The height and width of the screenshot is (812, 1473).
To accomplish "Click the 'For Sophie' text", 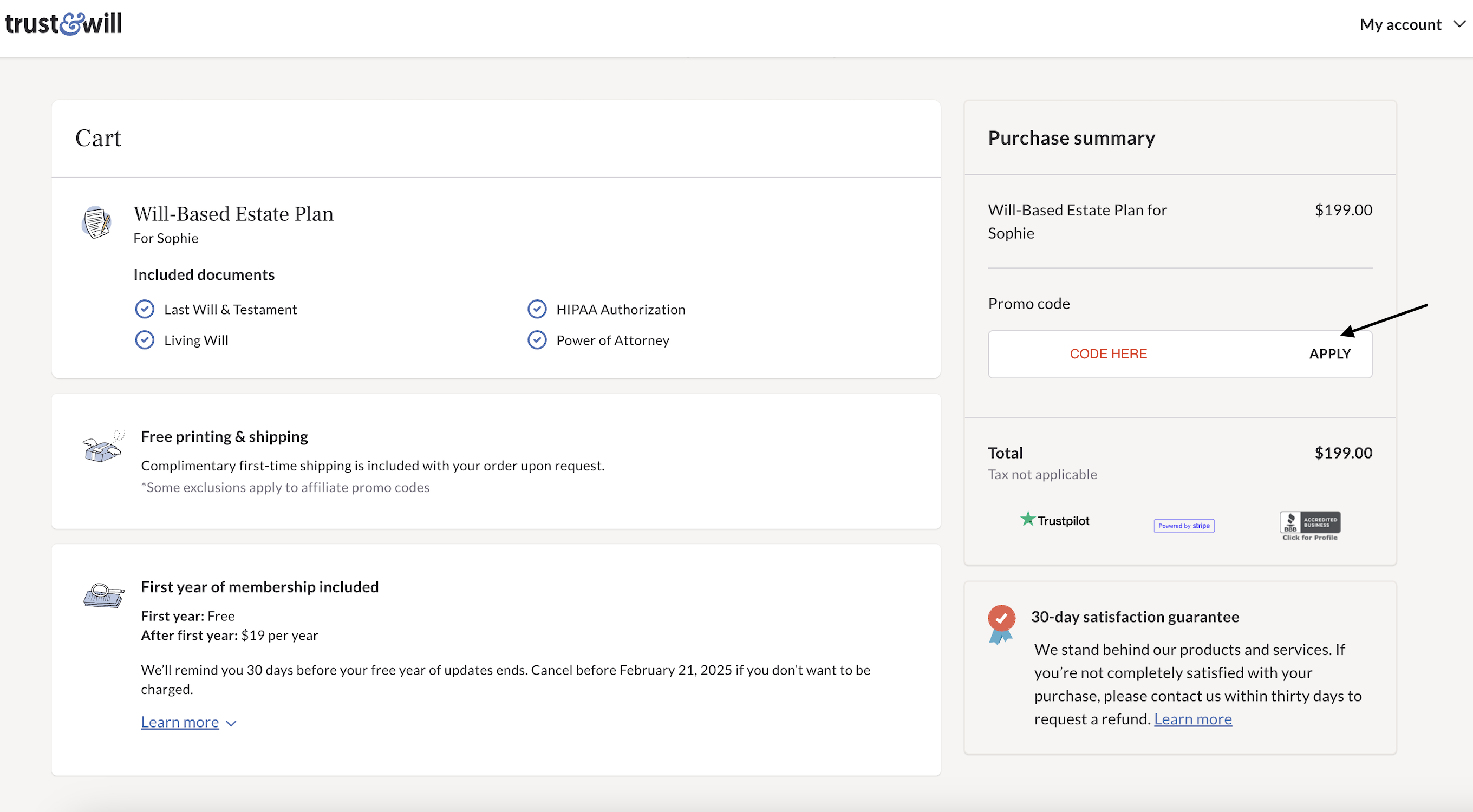I will tap(166, 238).
